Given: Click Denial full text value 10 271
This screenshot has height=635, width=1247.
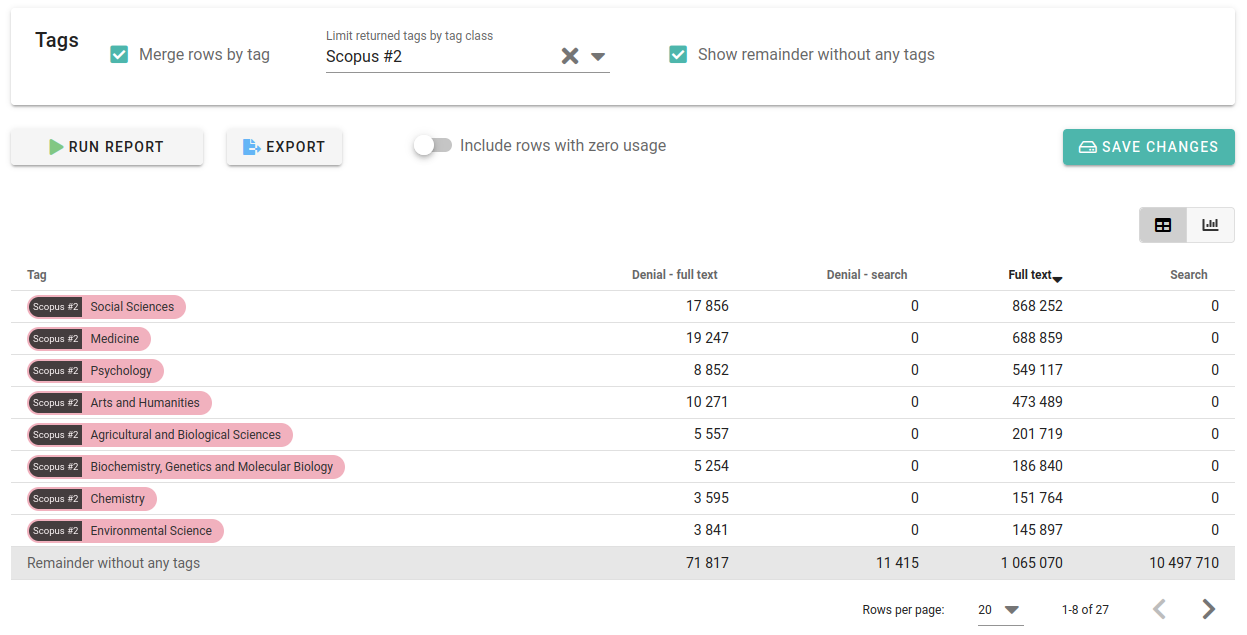Looking at the screenshot, I should tap(707, 402).
